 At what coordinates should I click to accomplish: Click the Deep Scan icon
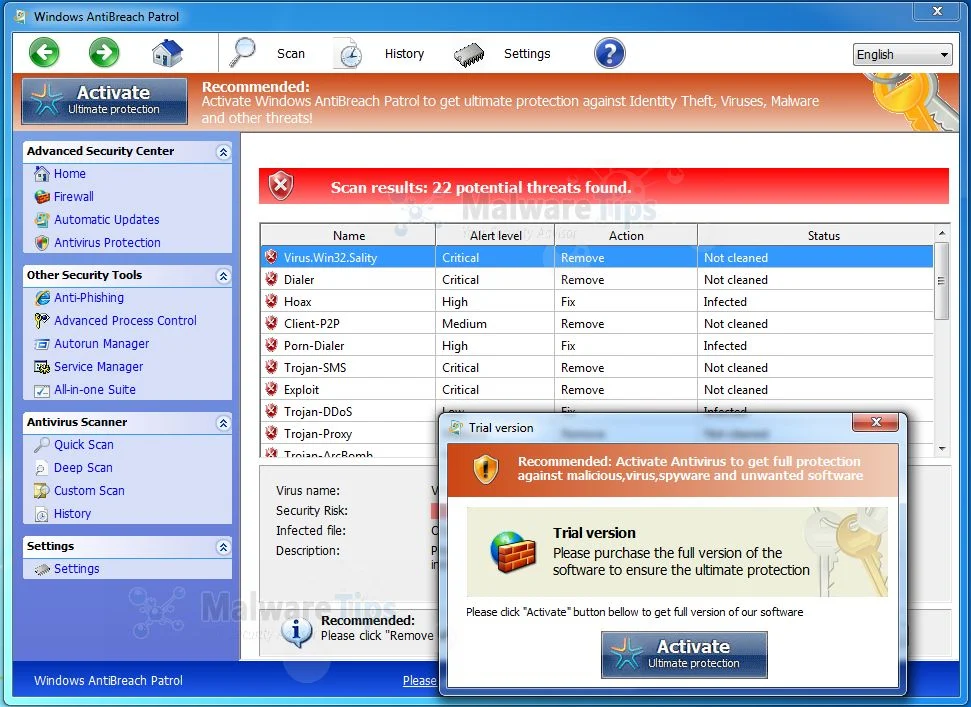point(41,468)
